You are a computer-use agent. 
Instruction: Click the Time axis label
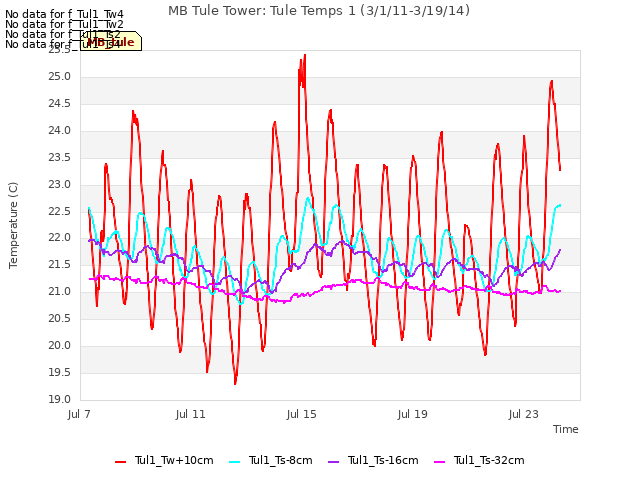(x=565, y=429)
